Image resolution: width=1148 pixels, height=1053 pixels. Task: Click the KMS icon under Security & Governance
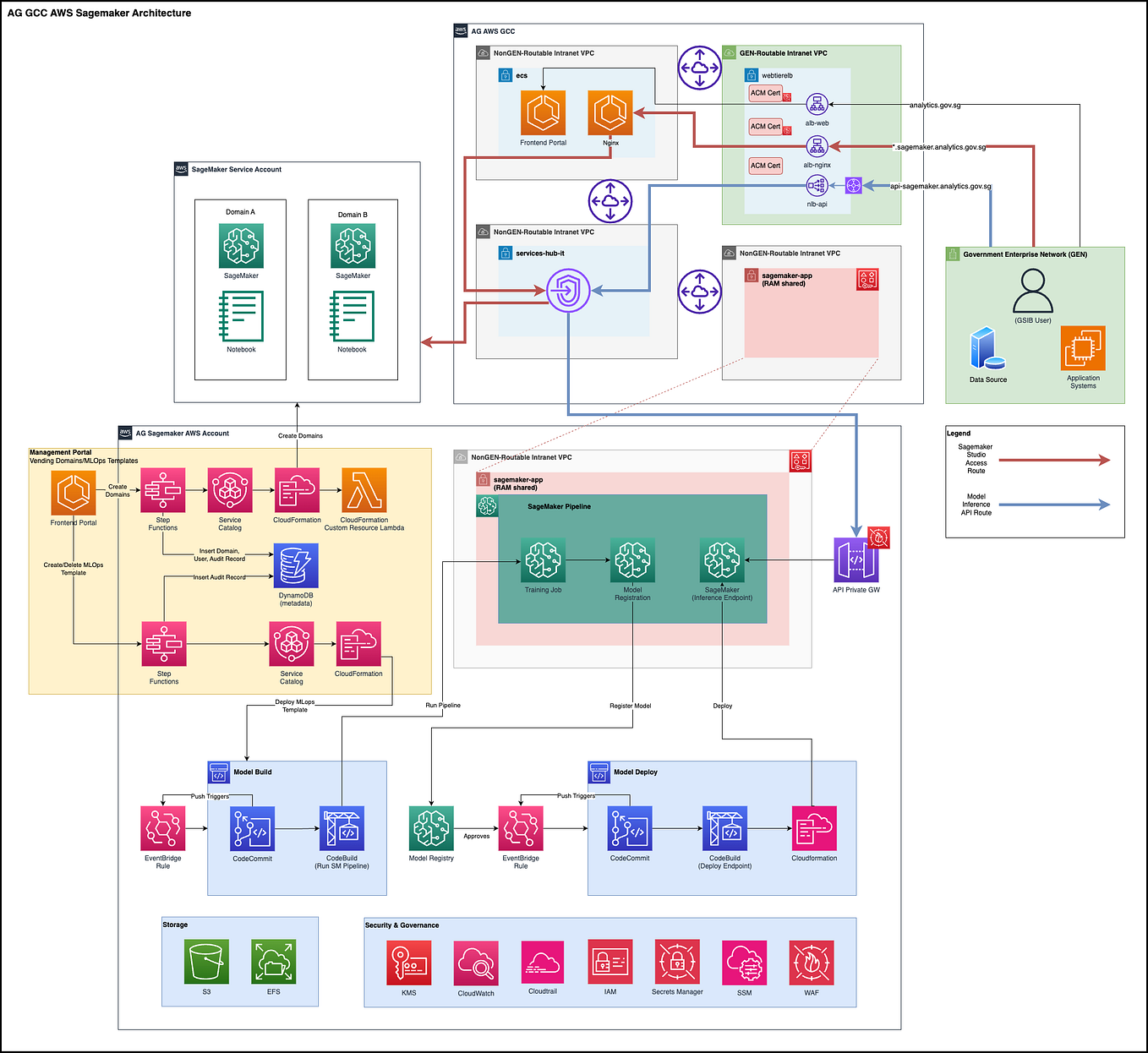[408, 963]
